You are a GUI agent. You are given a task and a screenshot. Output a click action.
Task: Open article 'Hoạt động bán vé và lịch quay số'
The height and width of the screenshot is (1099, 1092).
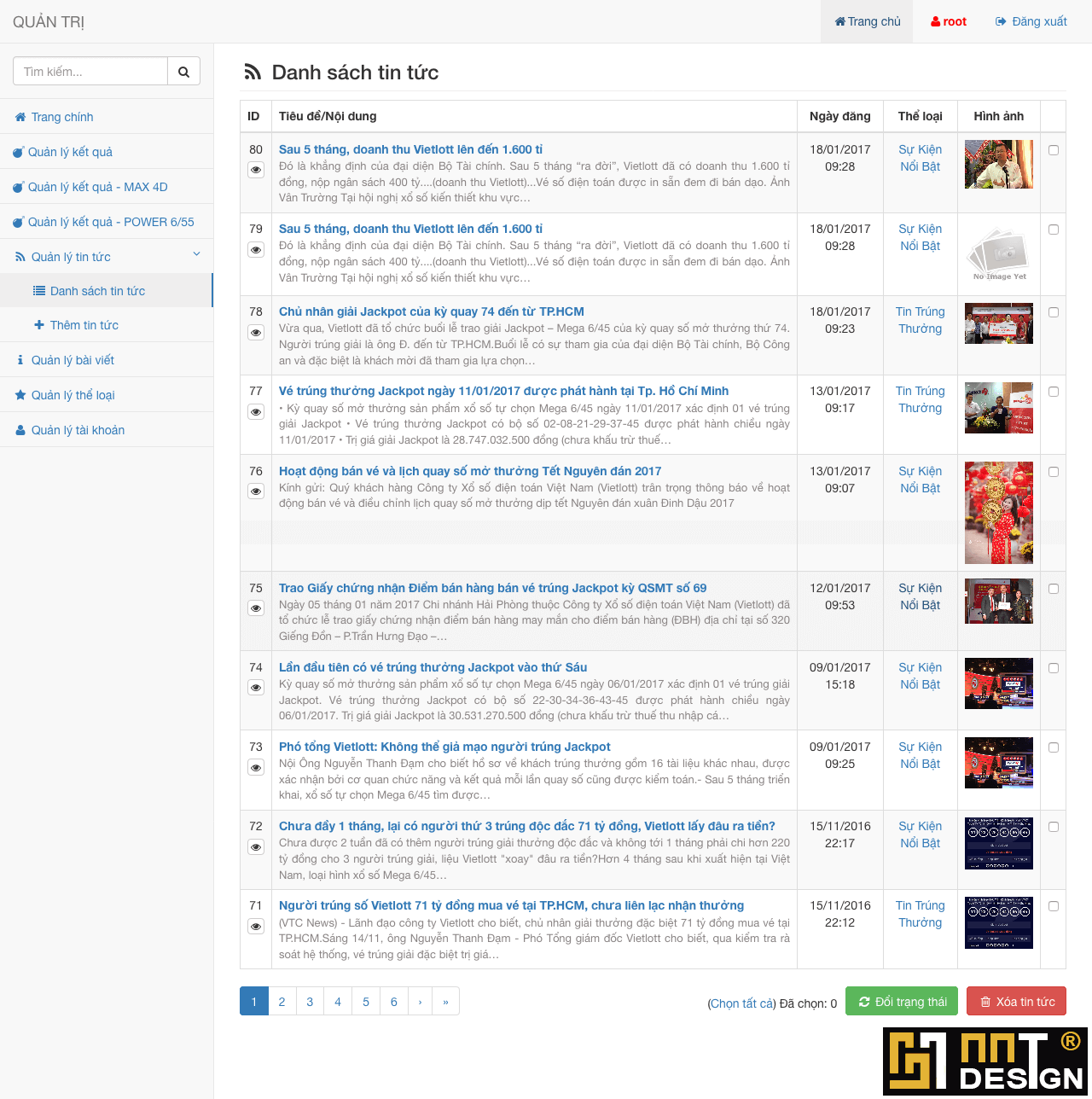(x=470, y=471)
